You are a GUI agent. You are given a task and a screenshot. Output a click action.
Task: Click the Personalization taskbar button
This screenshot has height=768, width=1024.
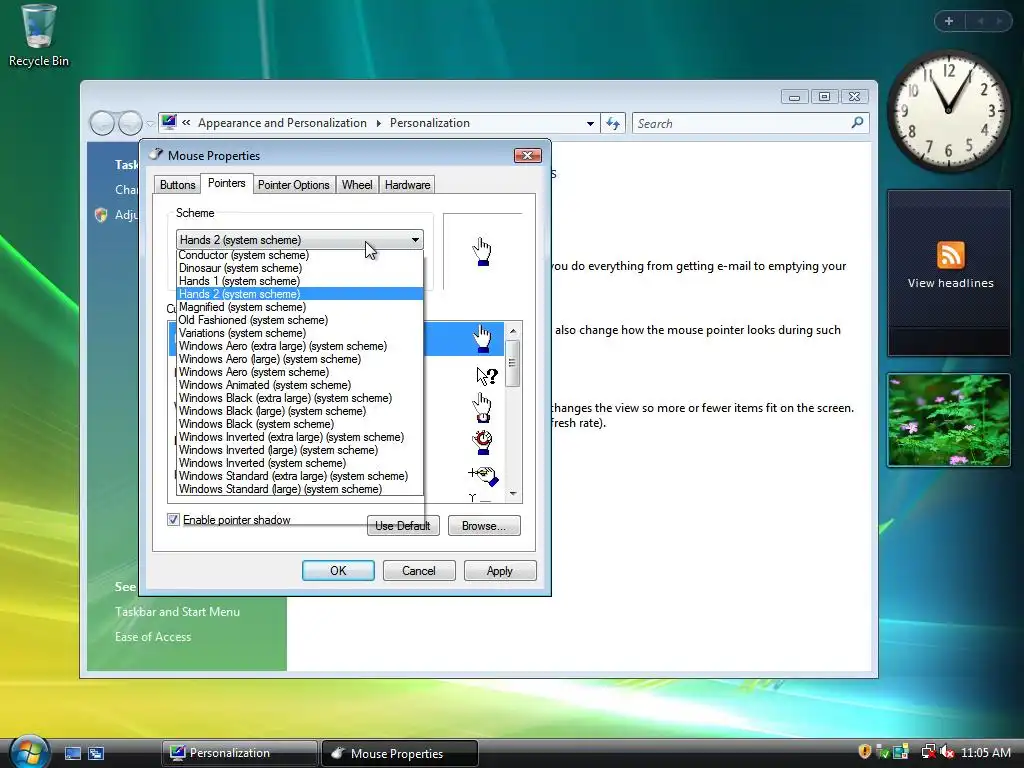[240, 753]
